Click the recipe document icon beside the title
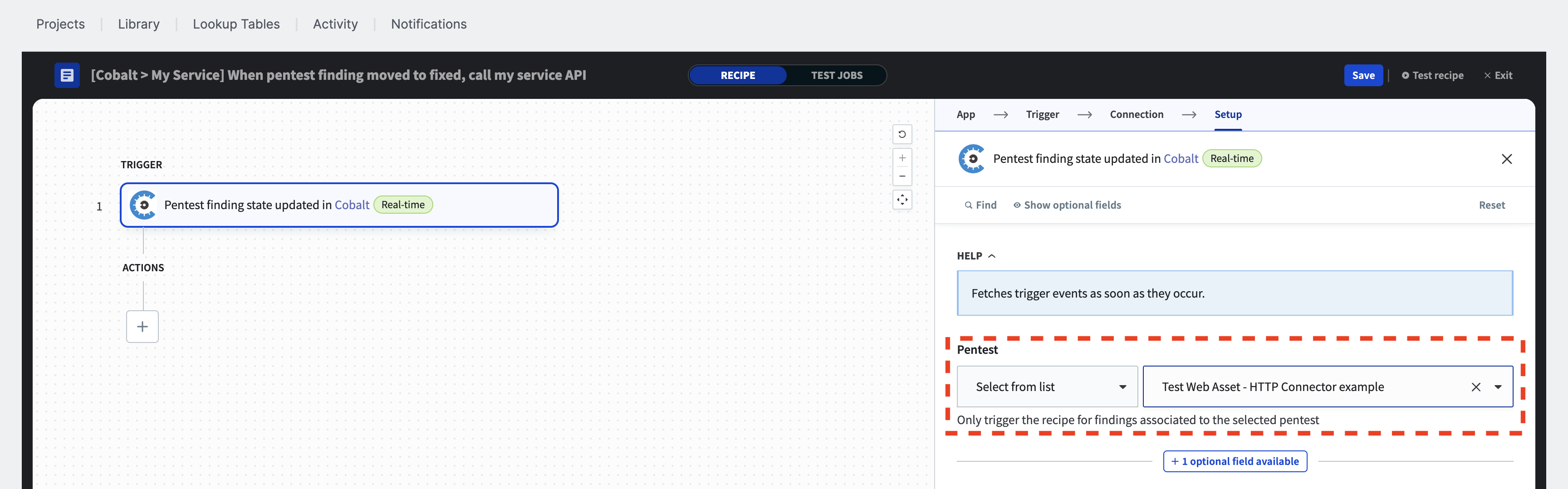 67,75
